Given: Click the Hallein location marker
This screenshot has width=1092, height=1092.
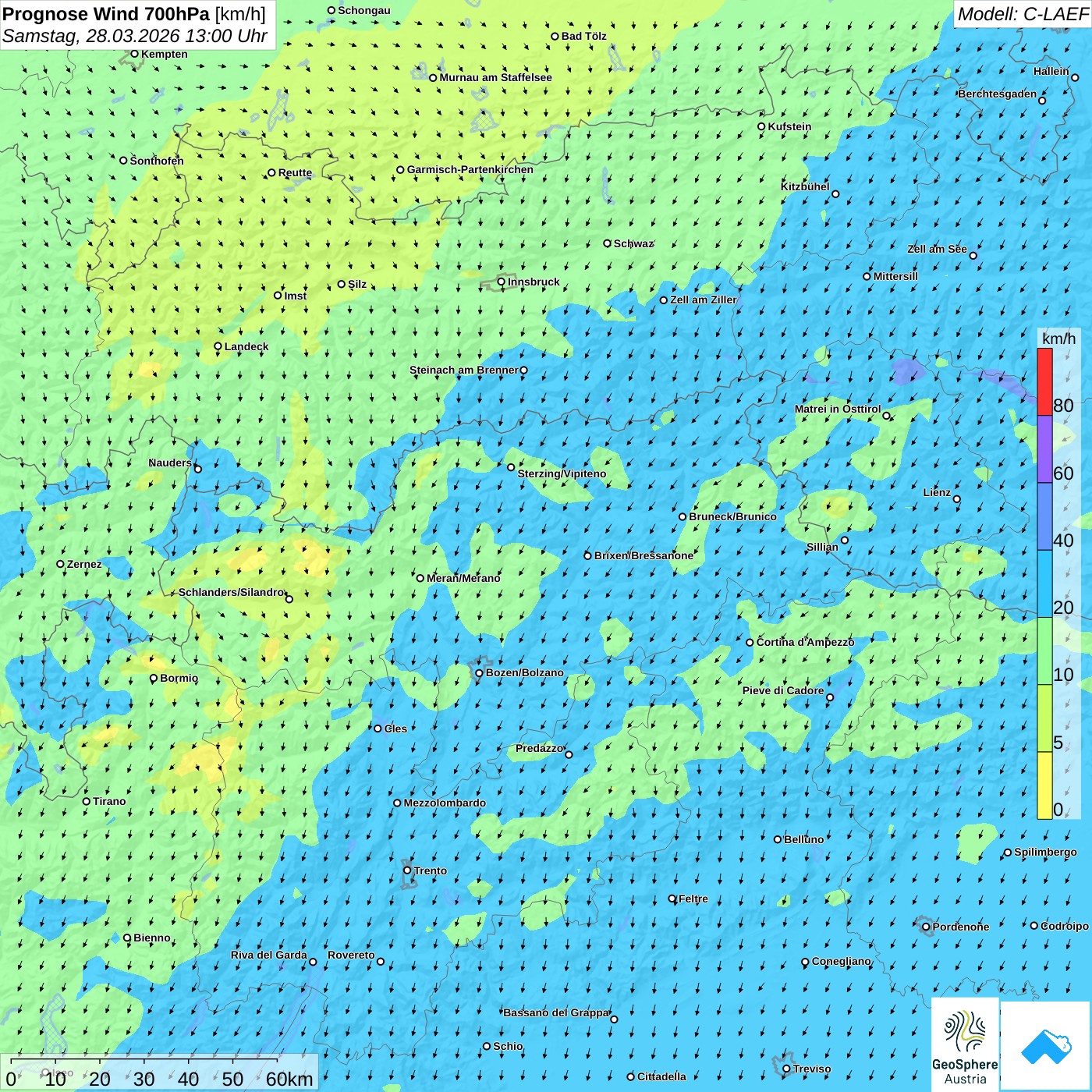Looking at the screenshot, I should click(1075, 77).
